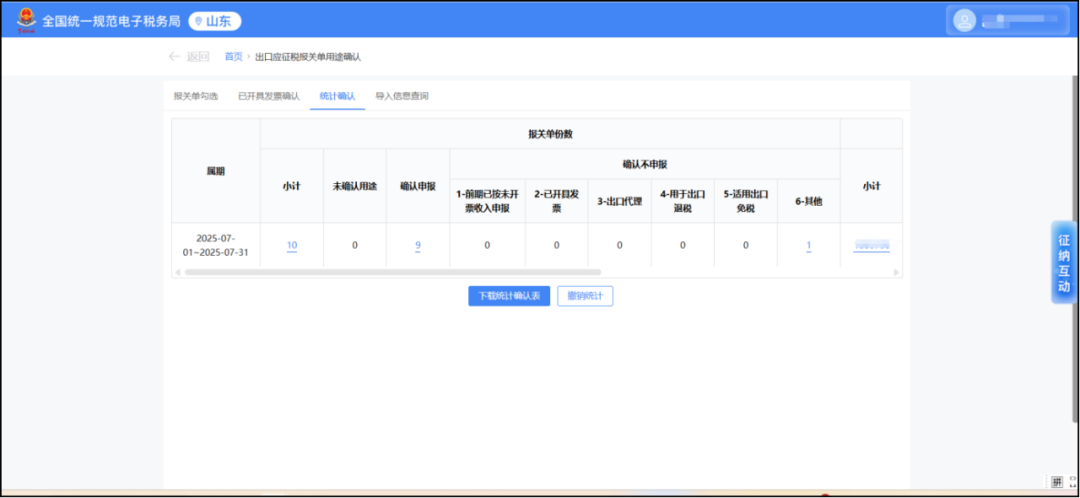Click the 1-前期已按未开票收入申报 header
1080x498 pixels.
(487, 201)
